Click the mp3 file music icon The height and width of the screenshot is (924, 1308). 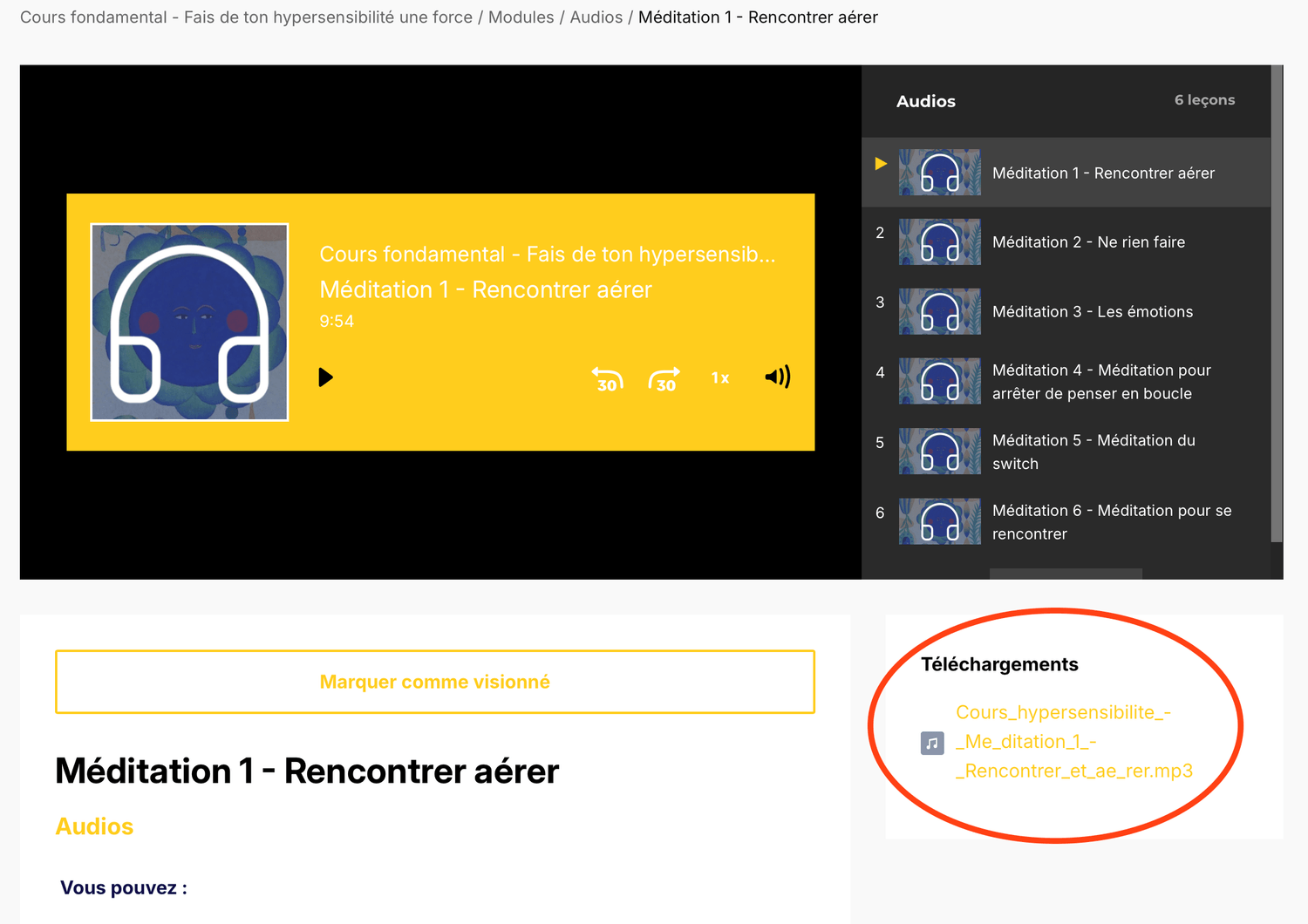tap(932, 743)
